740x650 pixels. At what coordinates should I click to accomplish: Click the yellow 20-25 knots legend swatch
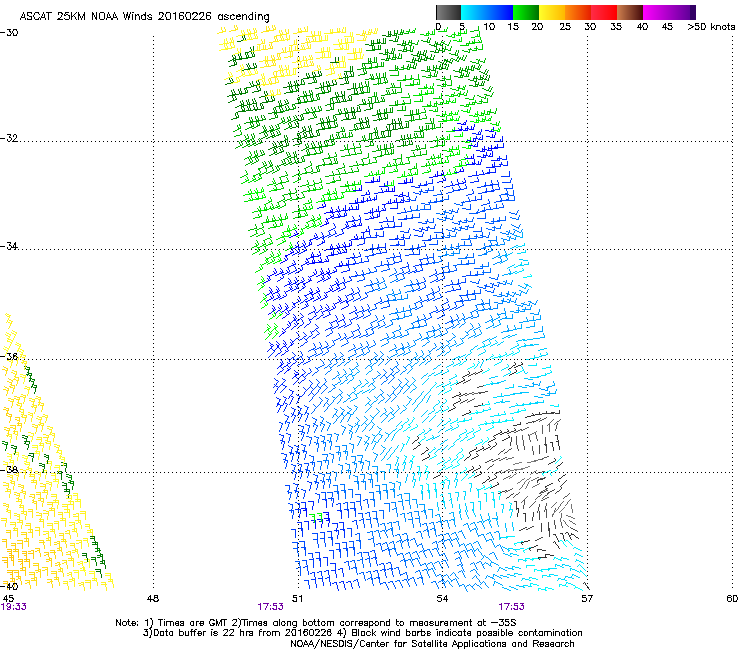point(552,12)
